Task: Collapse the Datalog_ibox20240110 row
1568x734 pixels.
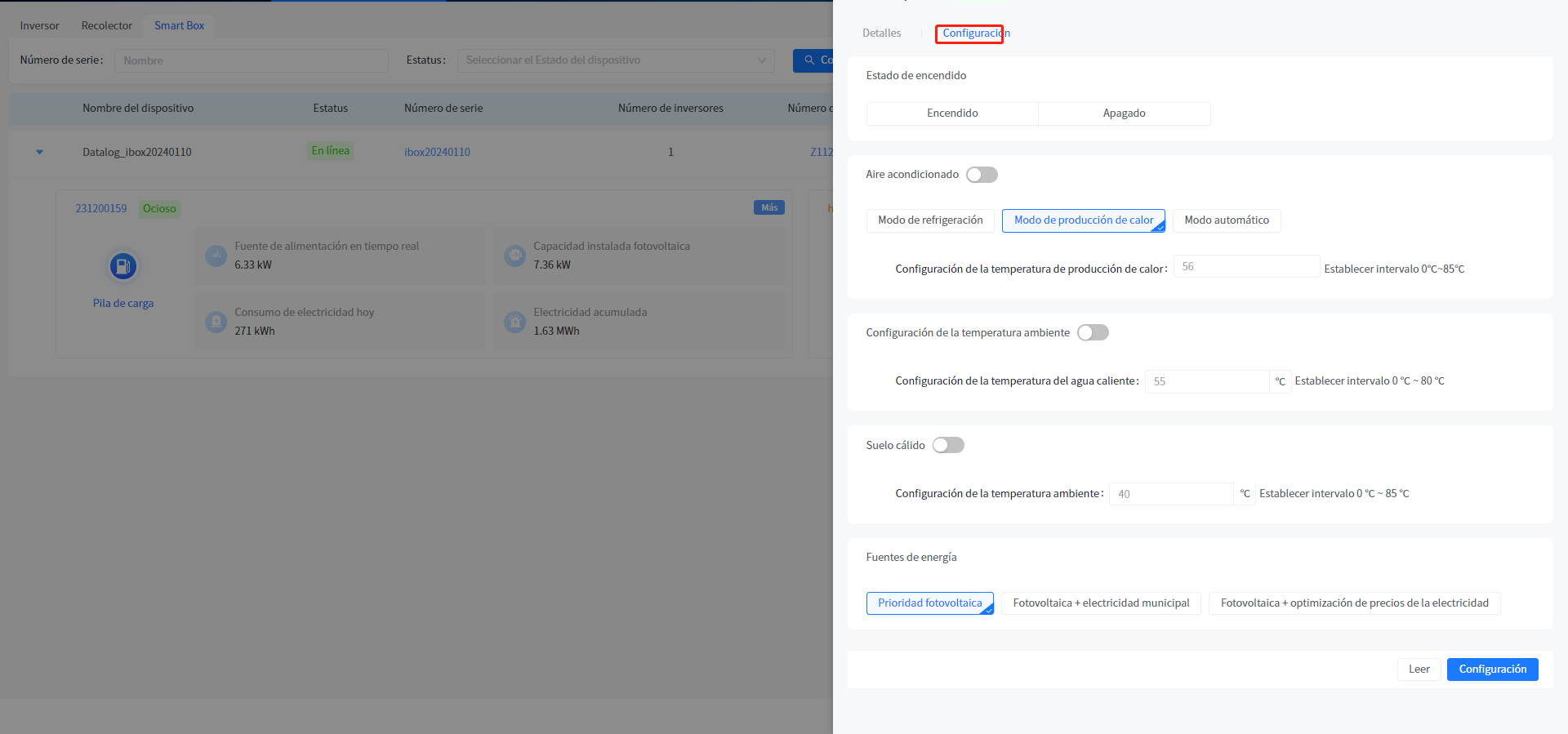Action: coord(39,152)
